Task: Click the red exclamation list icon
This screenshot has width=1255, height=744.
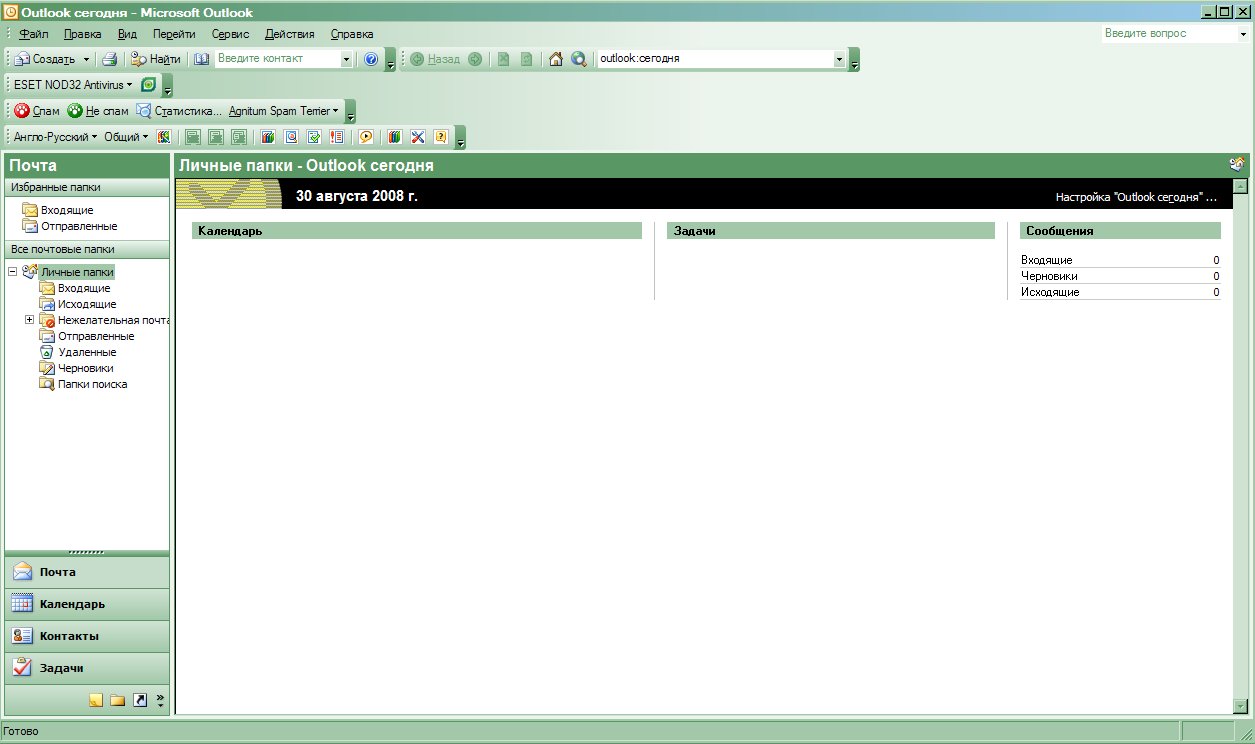Action: click(337, 137)
